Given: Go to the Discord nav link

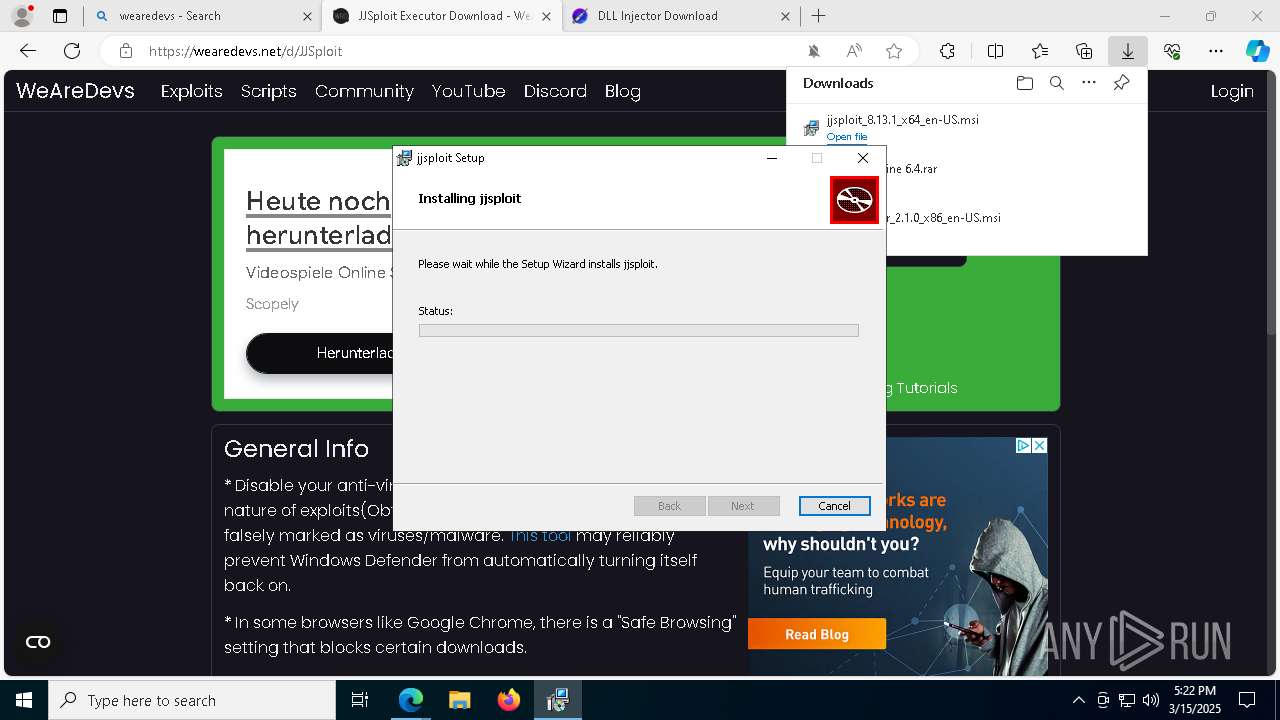Looking at the screenshot, I should coord(555,91).
